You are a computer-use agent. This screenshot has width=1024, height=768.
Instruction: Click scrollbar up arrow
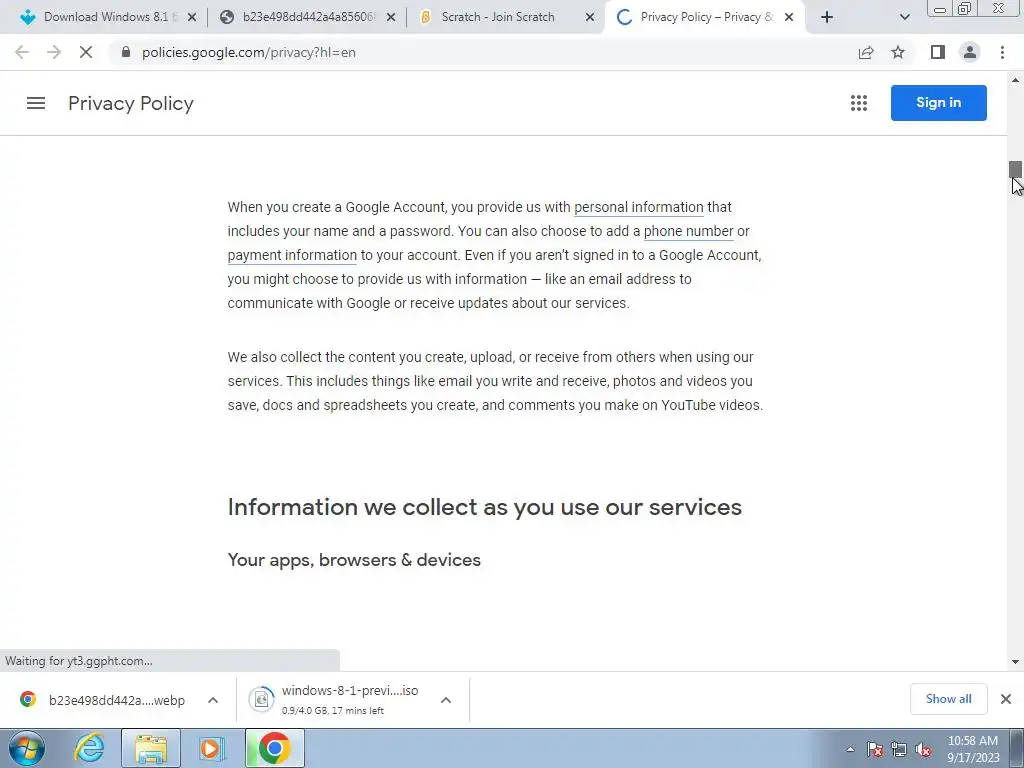click(1015, 80)
